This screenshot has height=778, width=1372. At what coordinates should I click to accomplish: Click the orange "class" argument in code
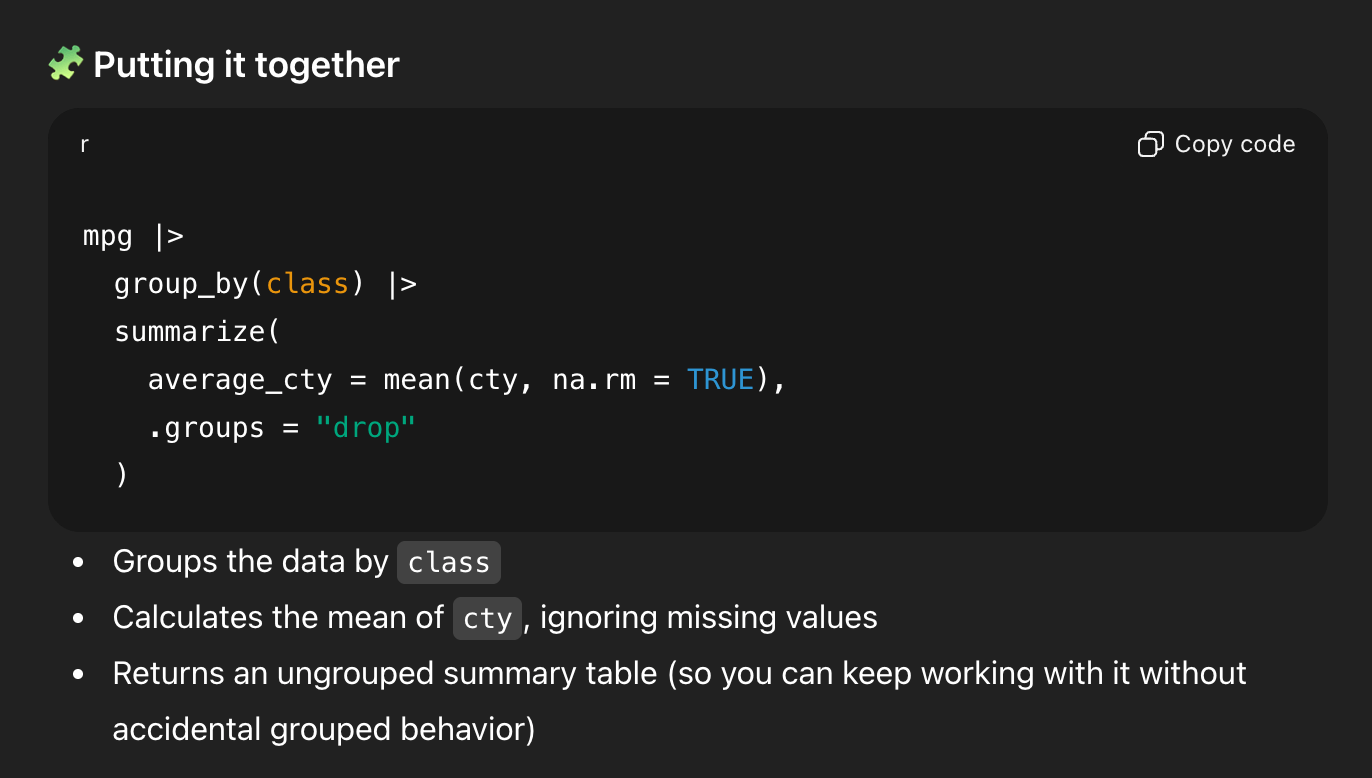click(307, 285)
